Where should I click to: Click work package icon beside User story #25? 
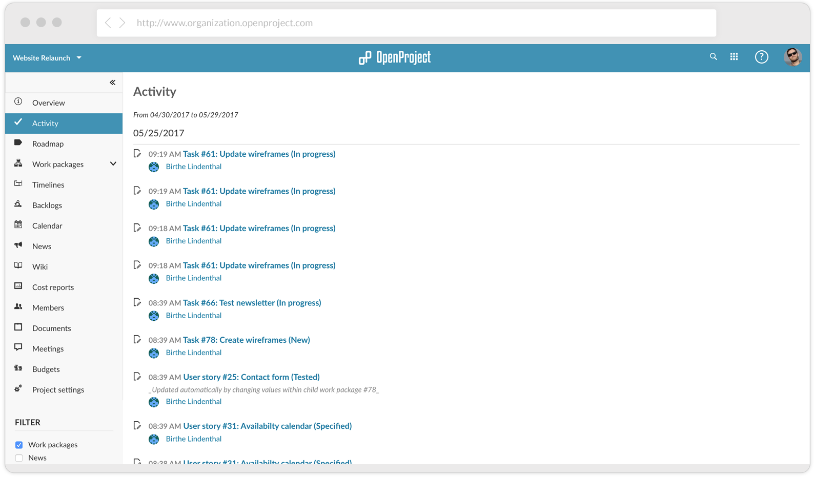click(x=137, y=376)
